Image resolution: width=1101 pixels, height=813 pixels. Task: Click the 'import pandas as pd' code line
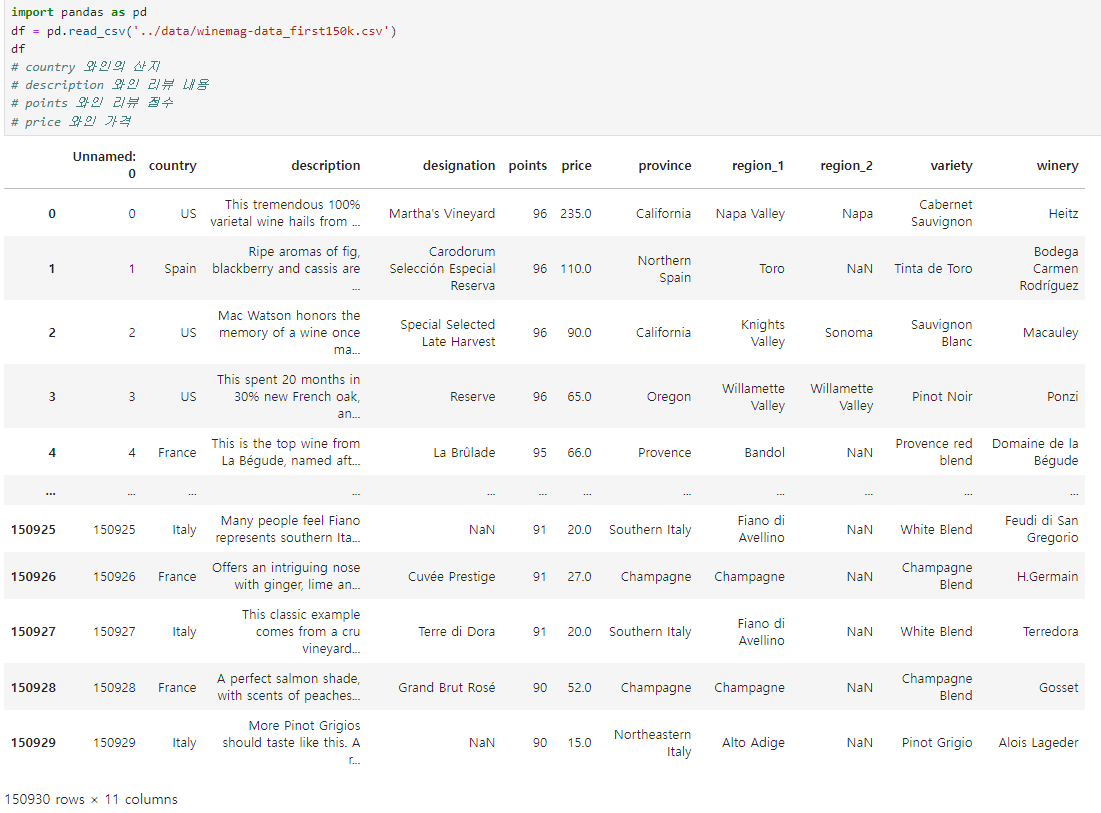pyautogui.click(x=79, y=13)
